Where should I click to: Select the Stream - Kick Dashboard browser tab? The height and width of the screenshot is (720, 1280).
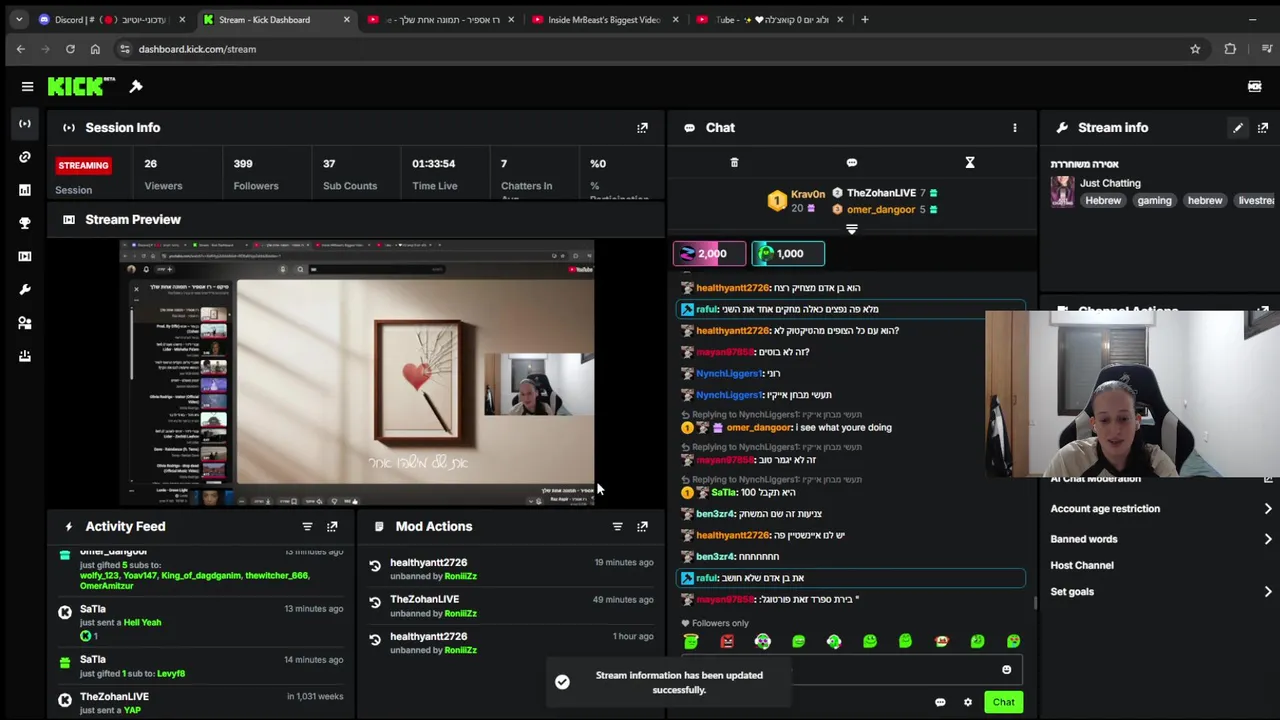pos(275,19)
